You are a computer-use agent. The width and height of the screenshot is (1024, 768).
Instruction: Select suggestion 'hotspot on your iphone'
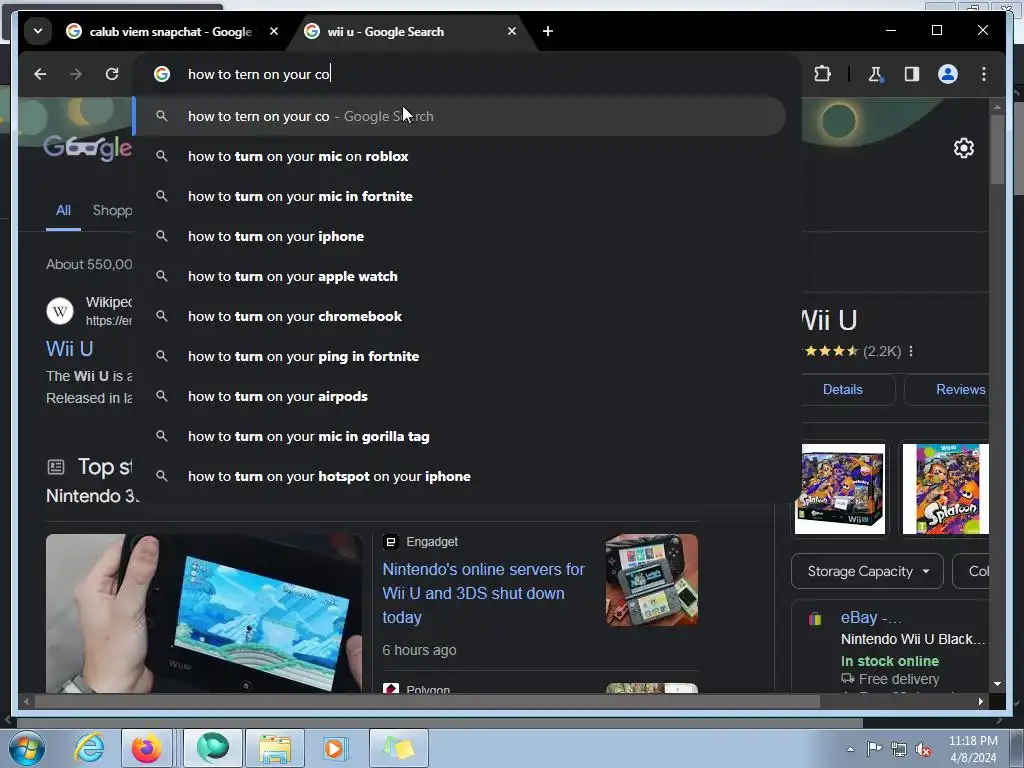(459, 476)
